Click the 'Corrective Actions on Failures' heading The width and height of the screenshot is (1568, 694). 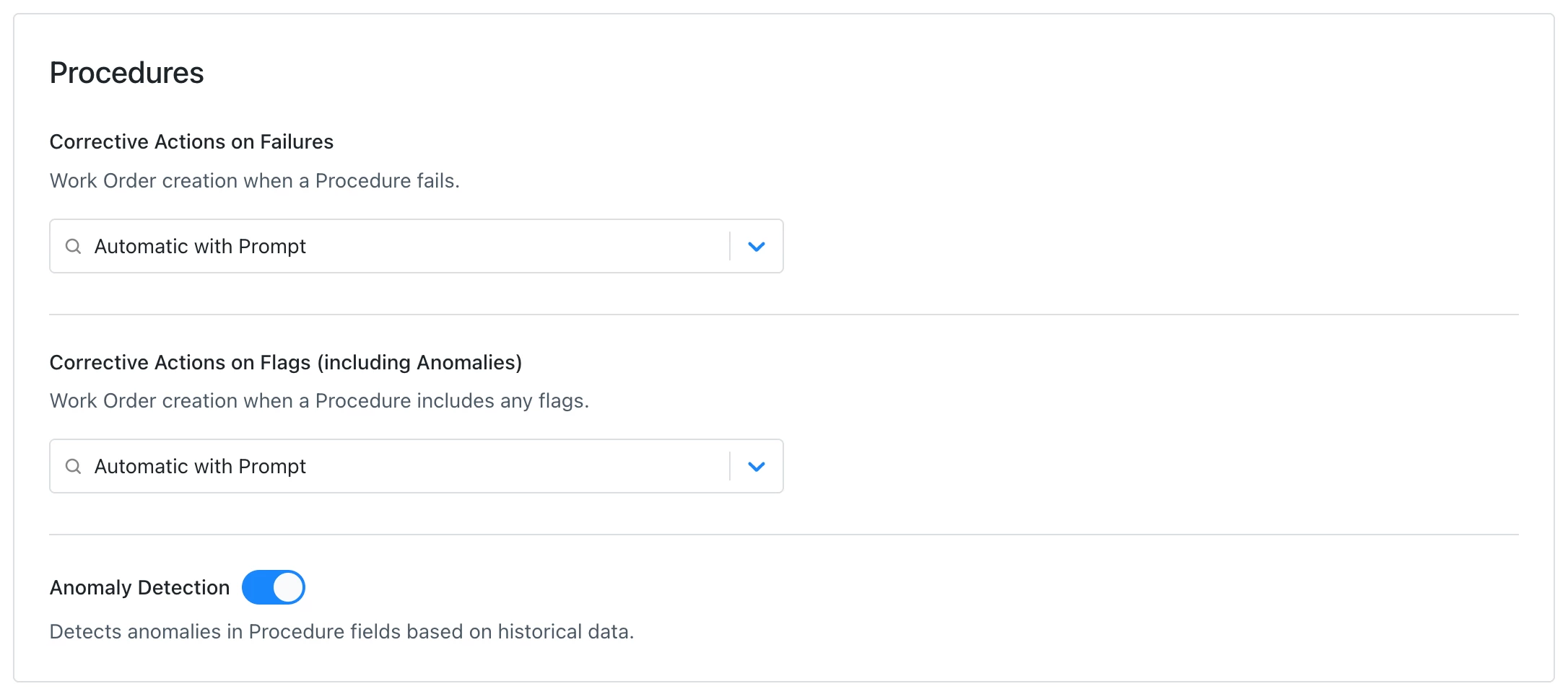tap(191, 142)
